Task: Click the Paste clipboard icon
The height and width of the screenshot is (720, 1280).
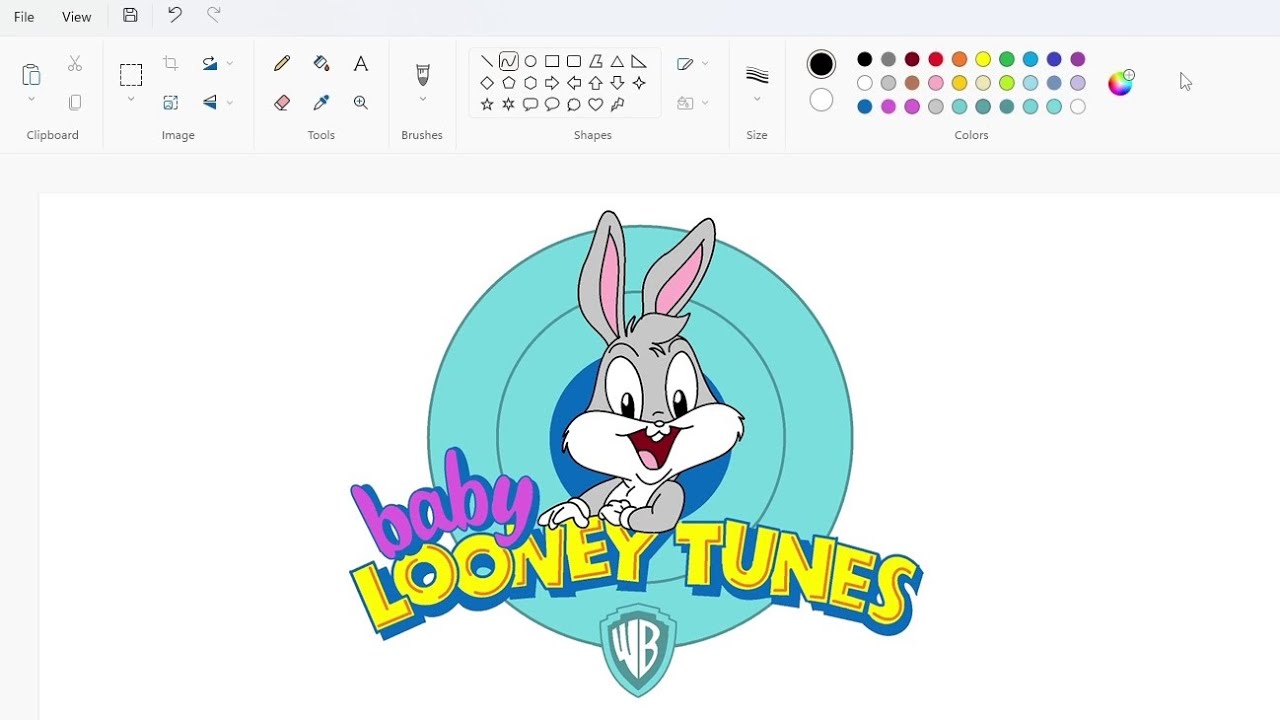Action: [31, 74]
